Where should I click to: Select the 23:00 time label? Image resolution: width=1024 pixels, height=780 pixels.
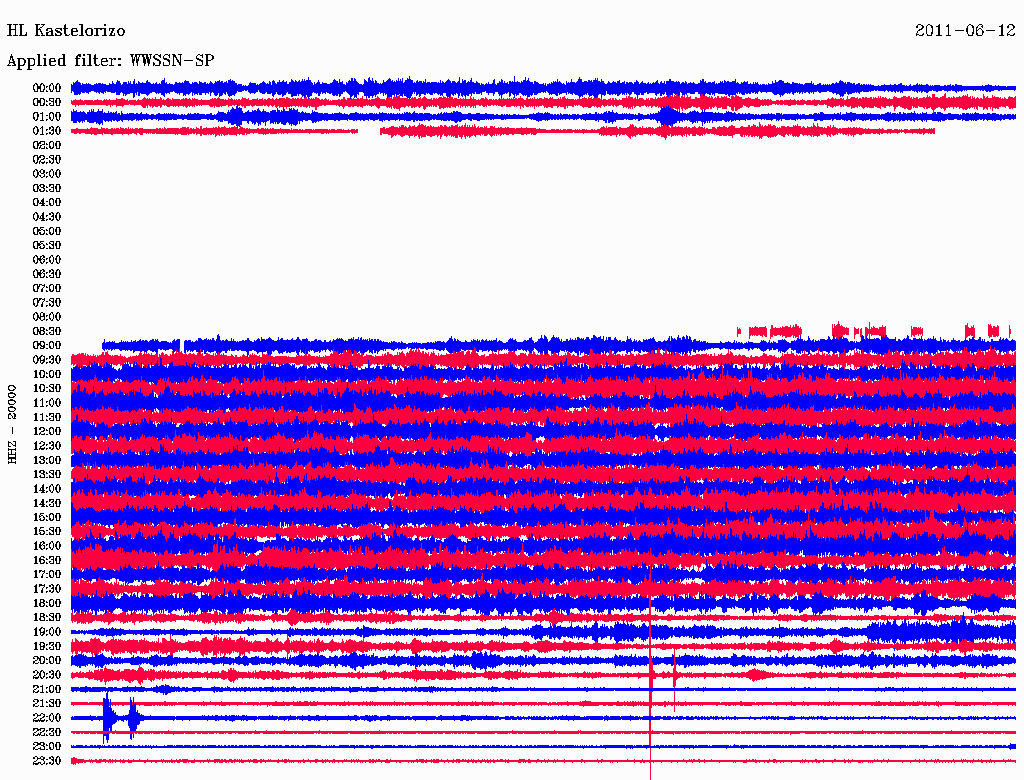[x=47, y=747]
